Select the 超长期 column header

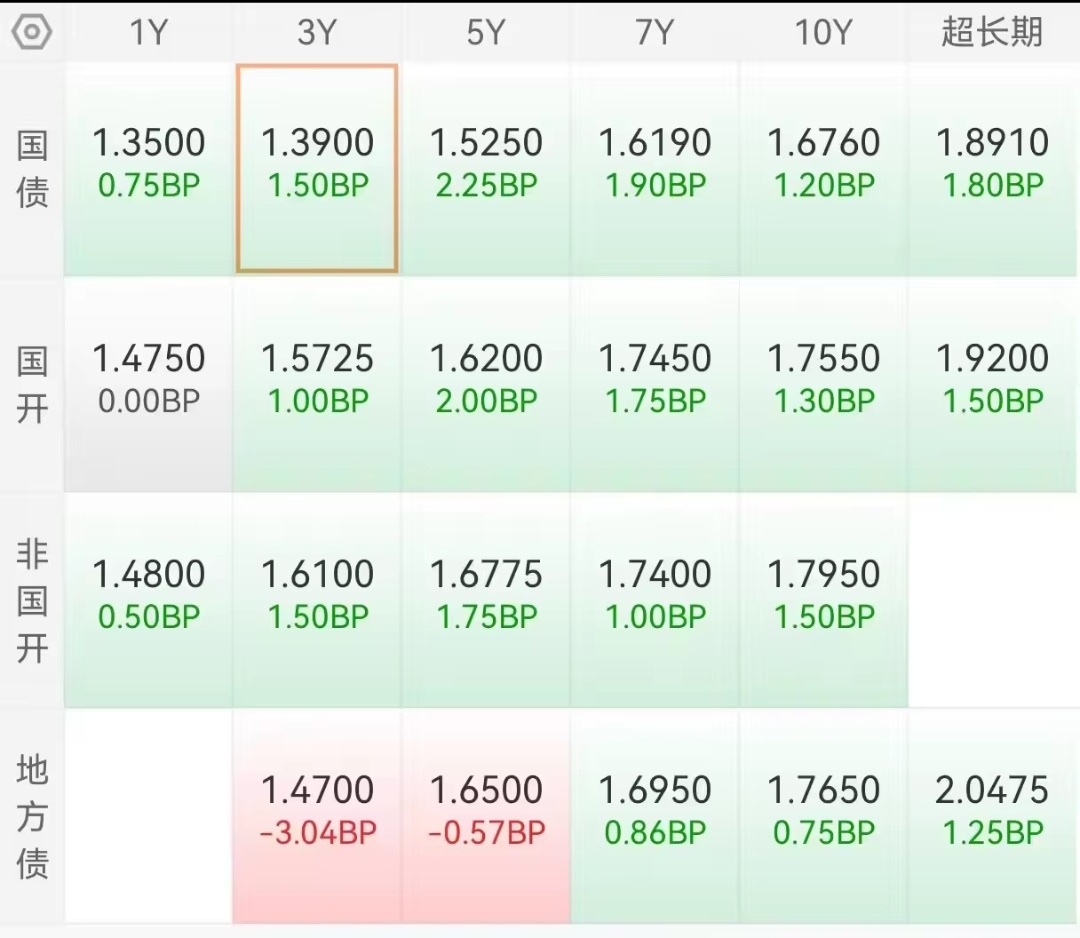point(992,32)
